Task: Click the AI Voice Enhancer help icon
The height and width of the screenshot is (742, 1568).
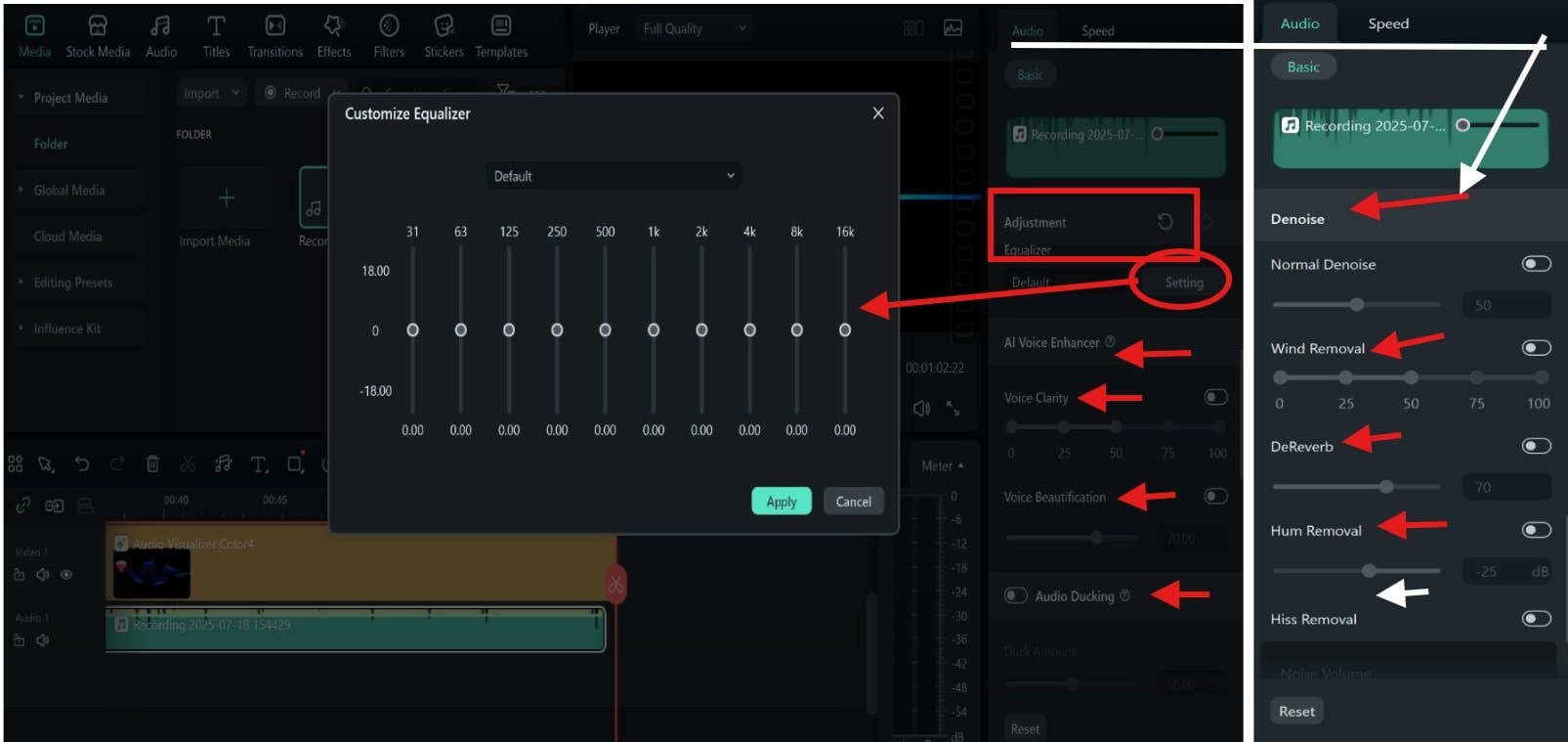Action: point(1110,342)
